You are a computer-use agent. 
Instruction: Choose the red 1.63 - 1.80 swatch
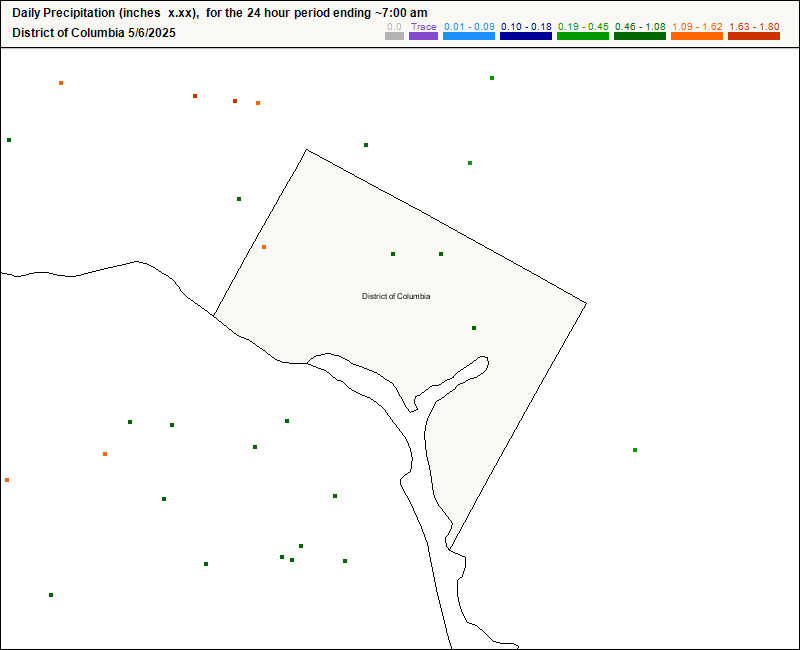pyautogui.click(x=754, y=36)
